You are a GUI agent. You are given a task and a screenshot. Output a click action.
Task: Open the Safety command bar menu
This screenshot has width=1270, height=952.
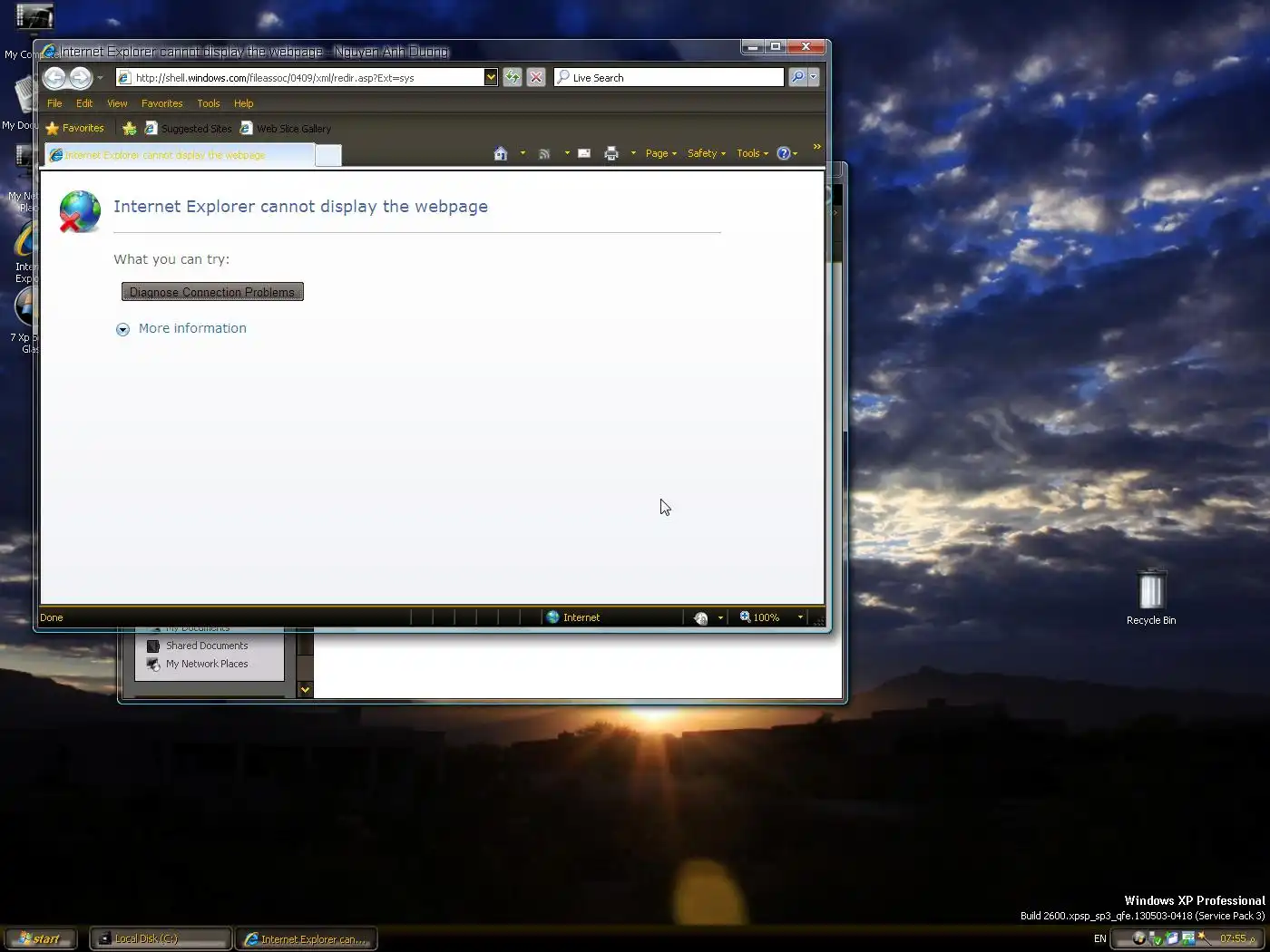(707, 153)
